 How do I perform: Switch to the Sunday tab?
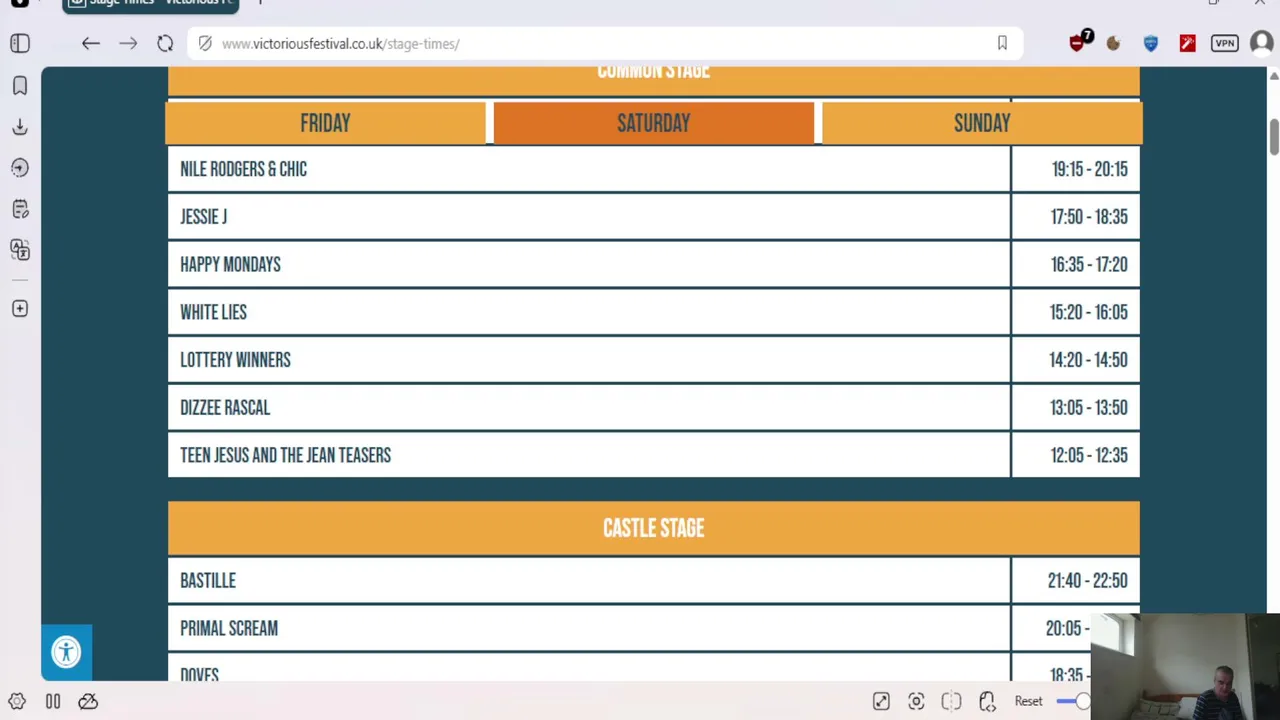[x=982, y=123]
